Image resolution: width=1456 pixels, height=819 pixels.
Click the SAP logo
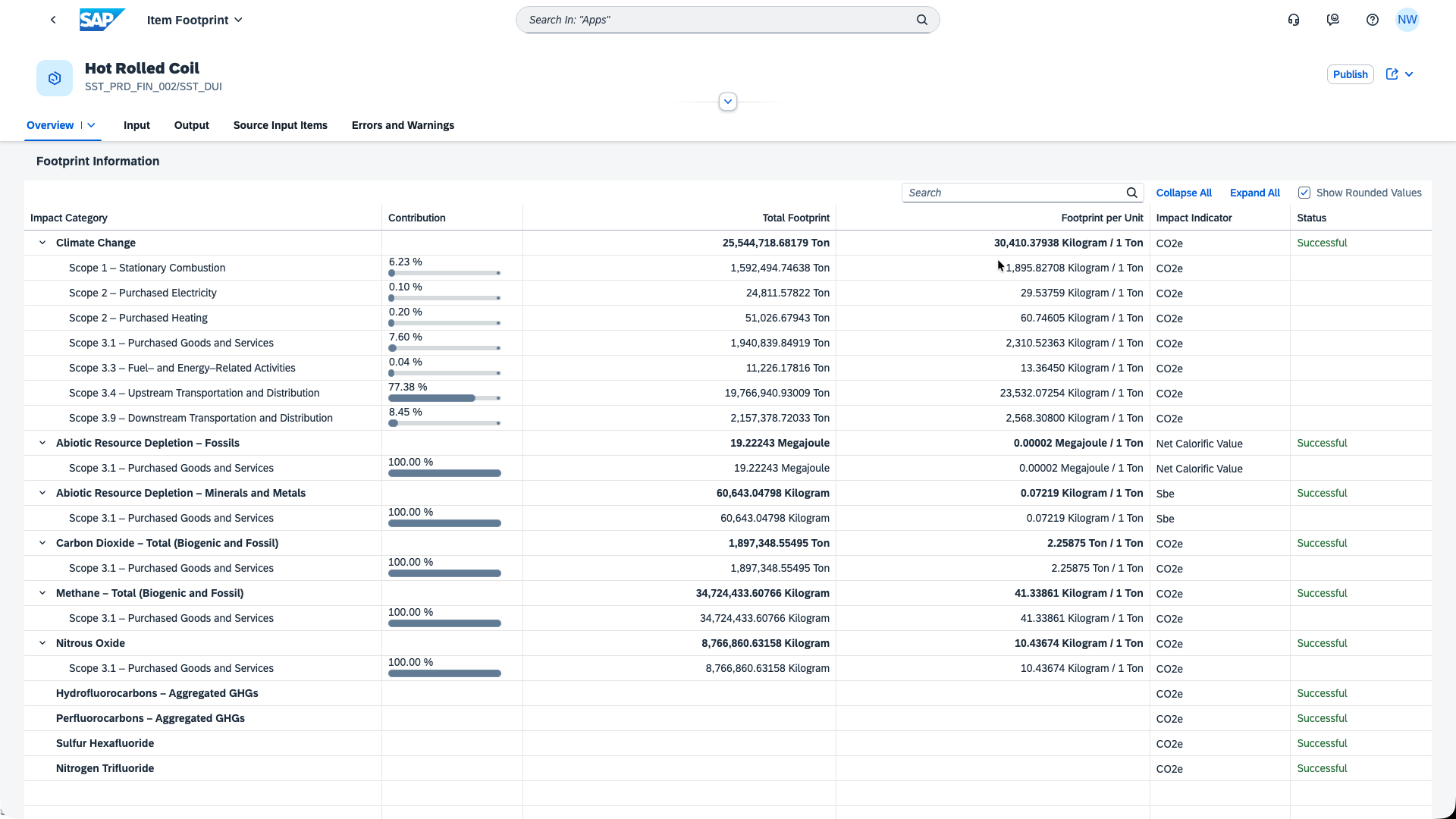coord(102,20)
